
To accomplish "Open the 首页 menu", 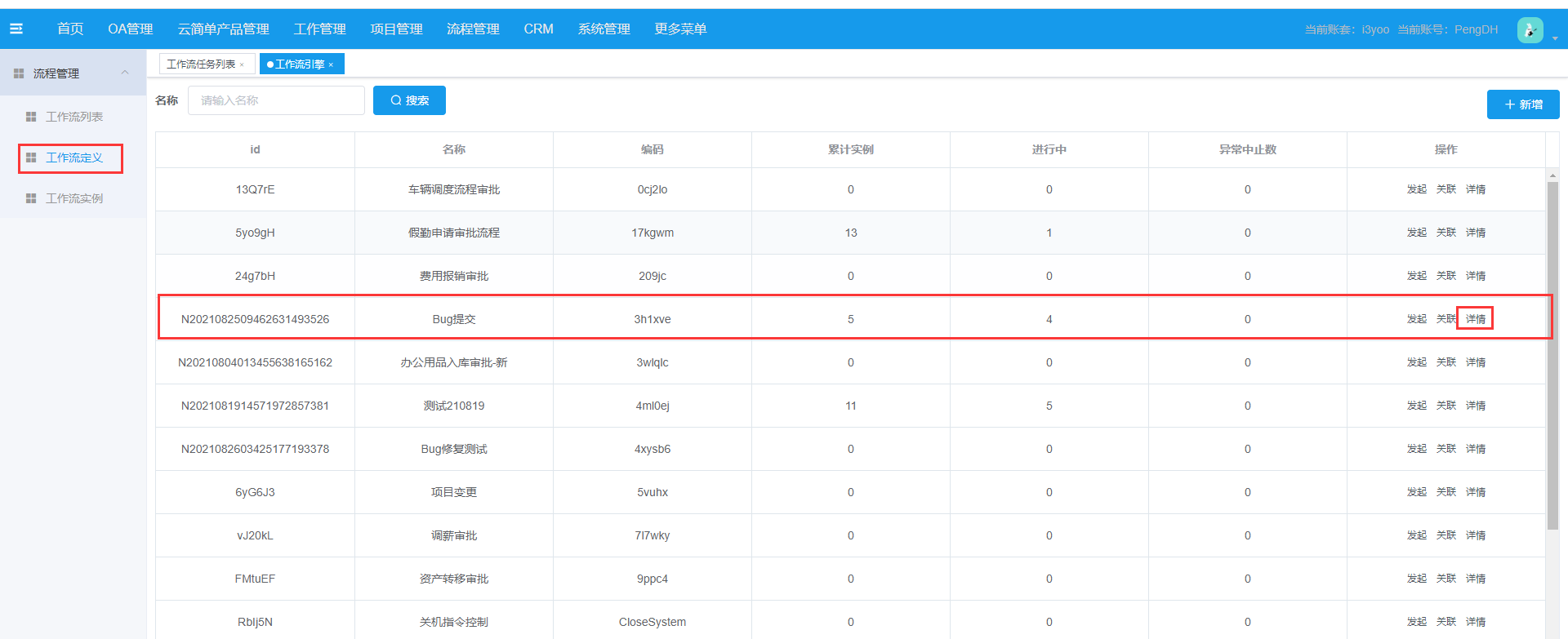I will pyautogui.click(x=70, y=29).
